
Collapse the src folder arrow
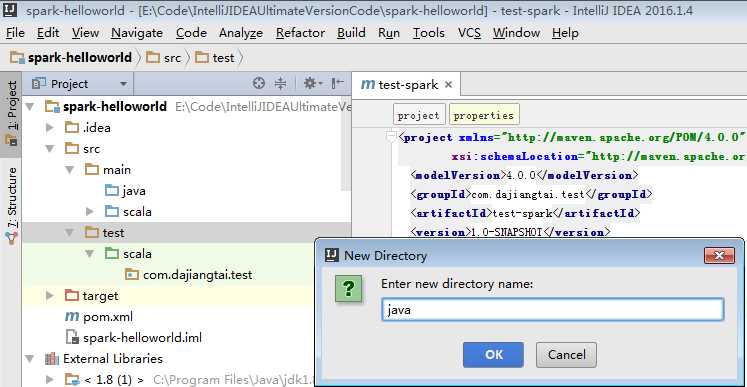click(x=50, y=149)
